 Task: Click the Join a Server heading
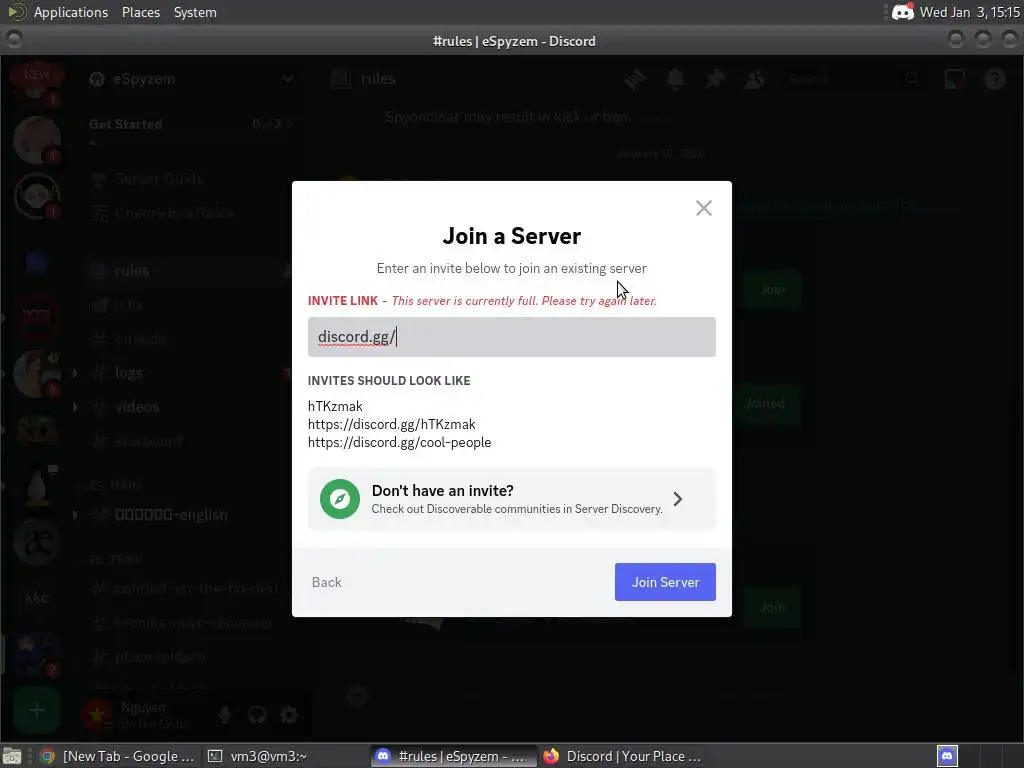[x=511, y=236]
